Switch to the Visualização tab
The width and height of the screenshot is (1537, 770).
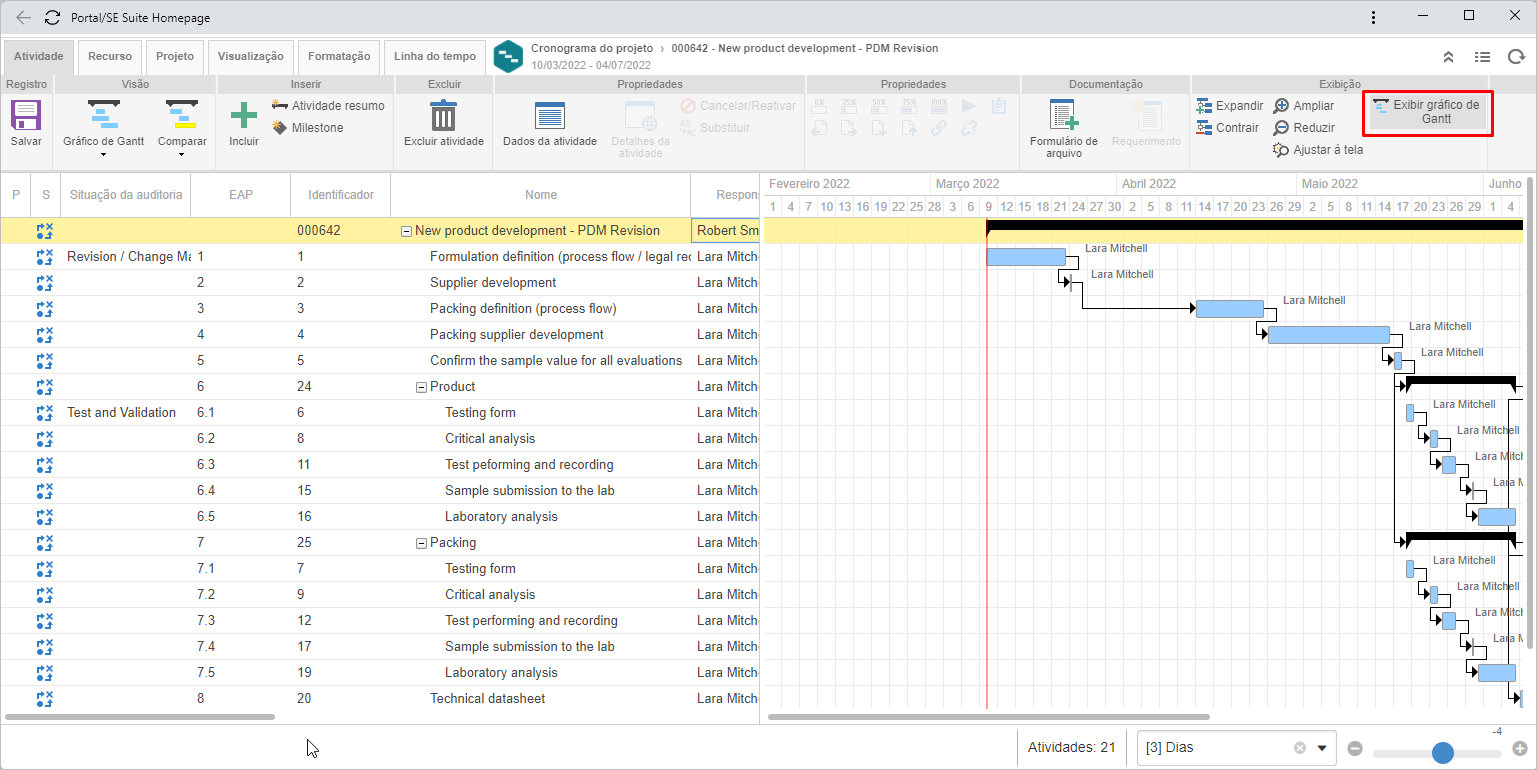(x=251, y=57)
